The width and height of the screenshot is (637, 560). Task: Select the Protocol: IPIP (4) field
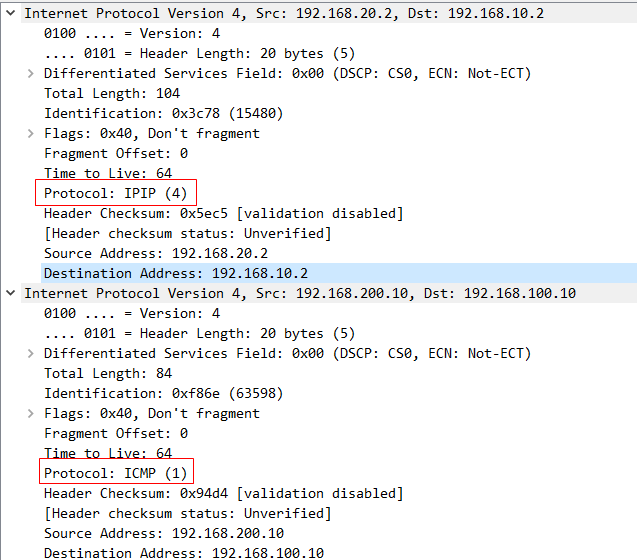pos(115,193)
